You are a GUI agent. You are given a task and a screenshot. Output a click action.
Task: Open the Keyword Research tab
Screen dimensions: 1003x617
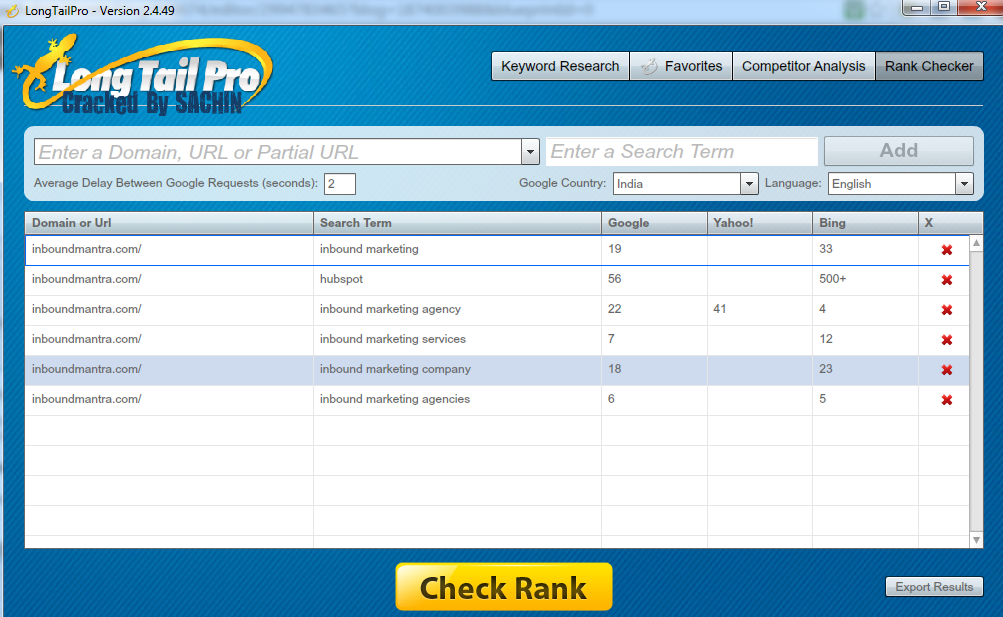click(560, 66)
